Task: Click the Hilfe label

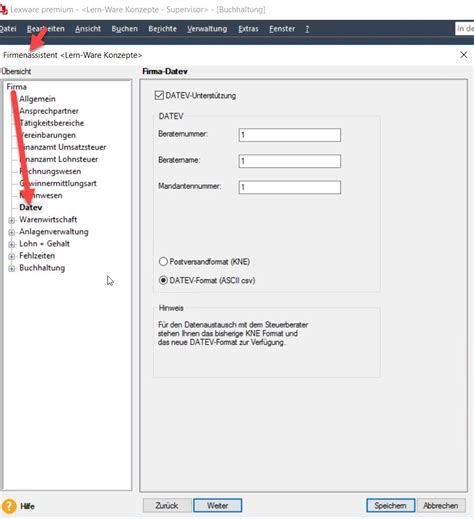Action: coord(27,506)
